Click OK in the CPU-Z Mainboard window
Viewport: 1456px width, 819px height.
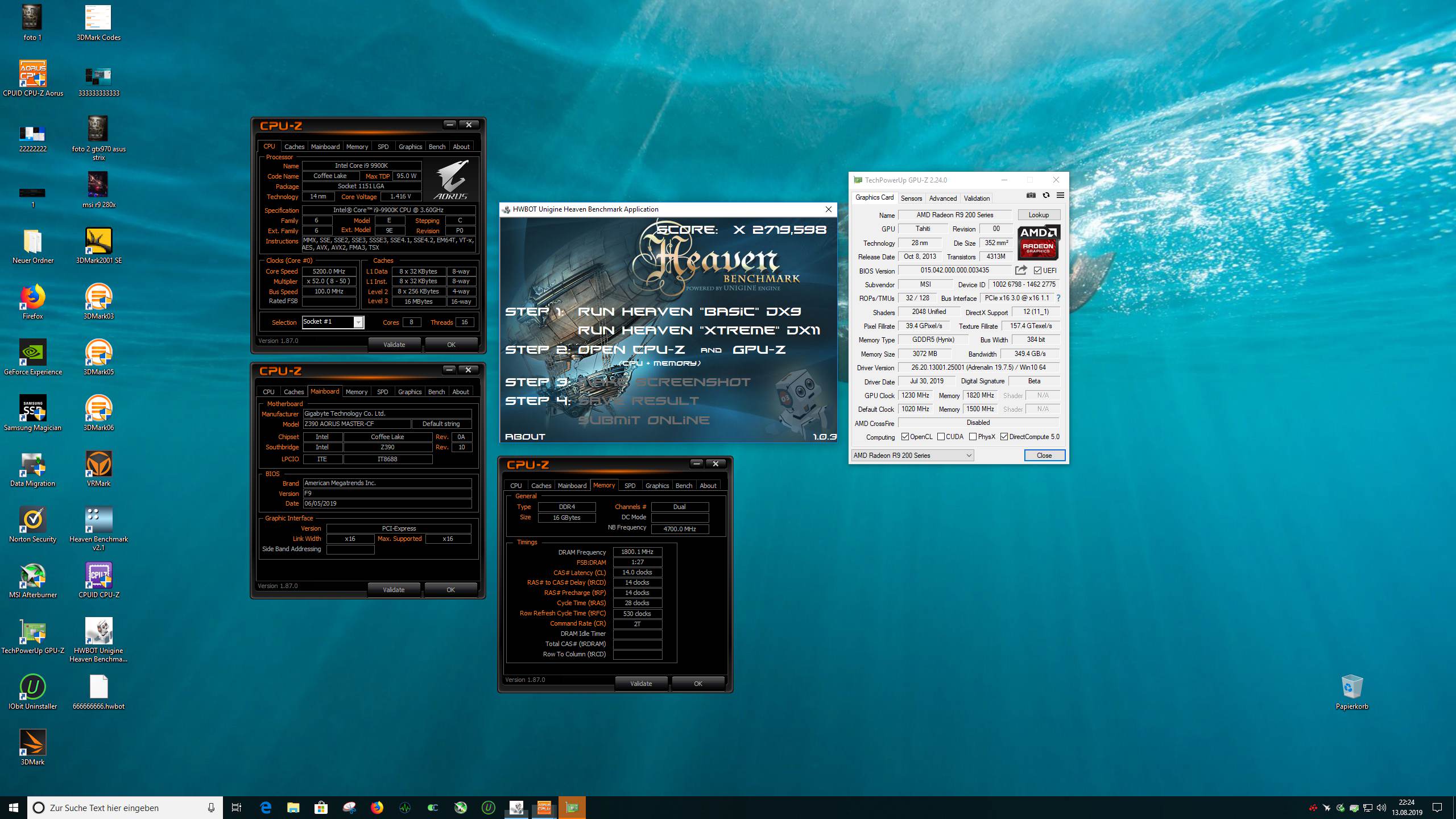point(450,590)
